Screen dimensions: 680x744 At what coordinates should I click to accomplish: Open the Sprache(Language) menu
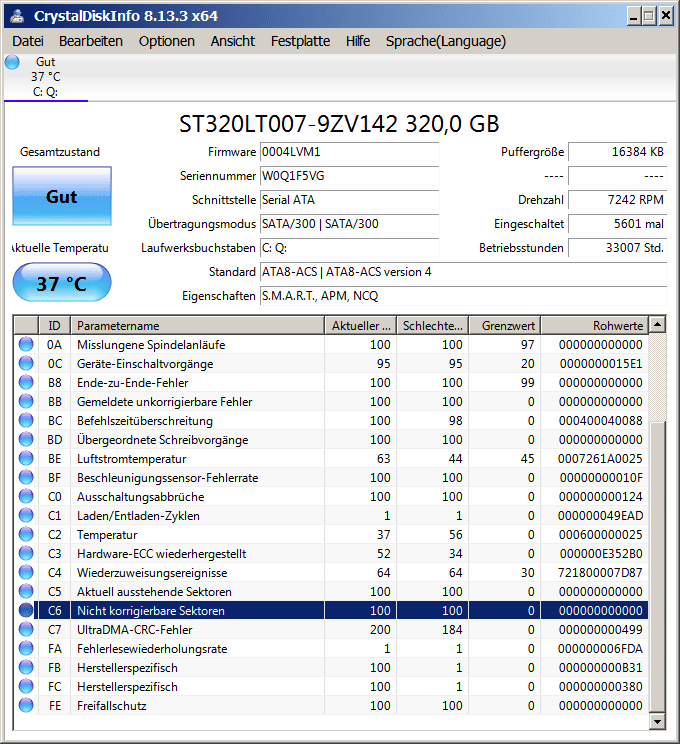[446, 41]
